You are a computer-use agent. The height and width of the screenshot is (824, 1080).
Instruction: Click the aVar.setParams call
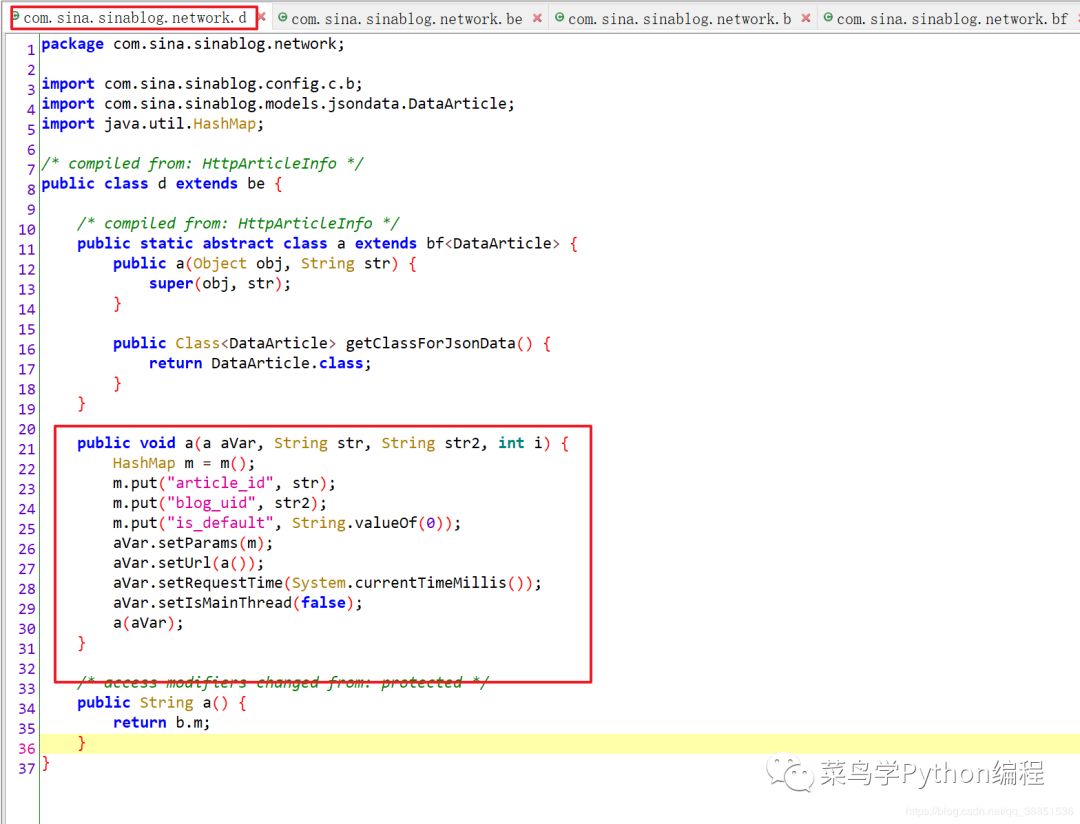coord(193,544)
